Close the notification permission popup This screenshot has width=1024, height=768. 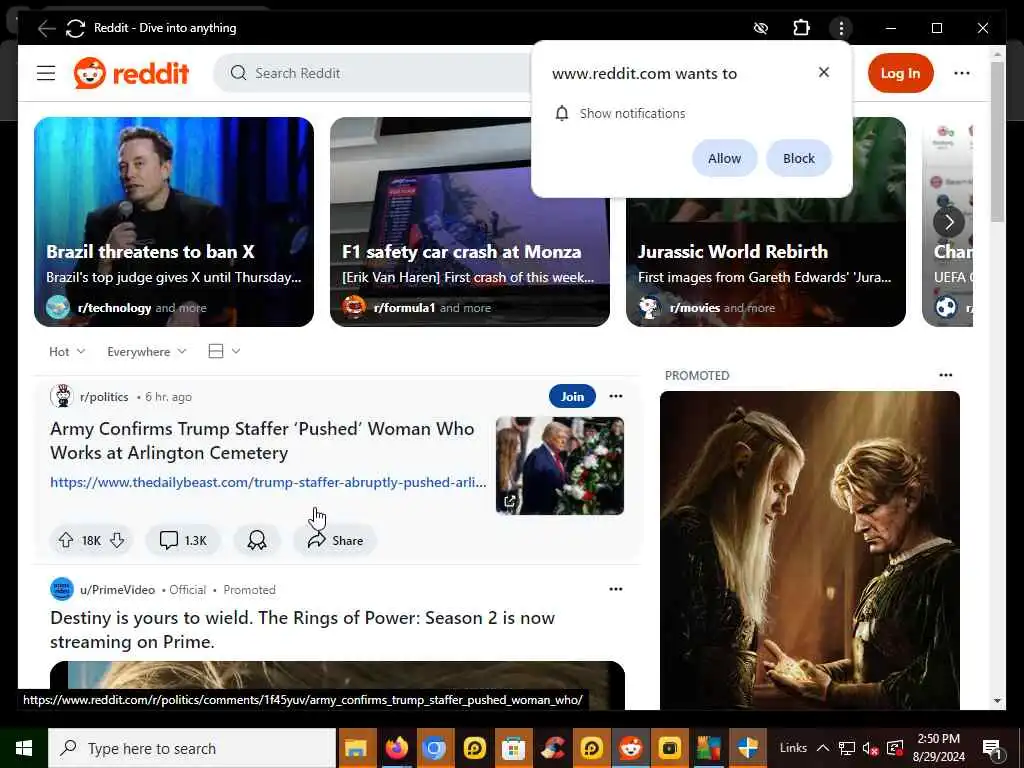pos(824,72)
